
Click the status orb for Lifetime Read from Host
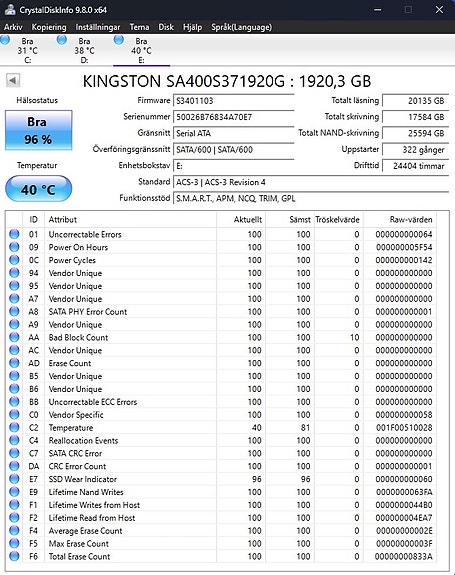(14, 517)
